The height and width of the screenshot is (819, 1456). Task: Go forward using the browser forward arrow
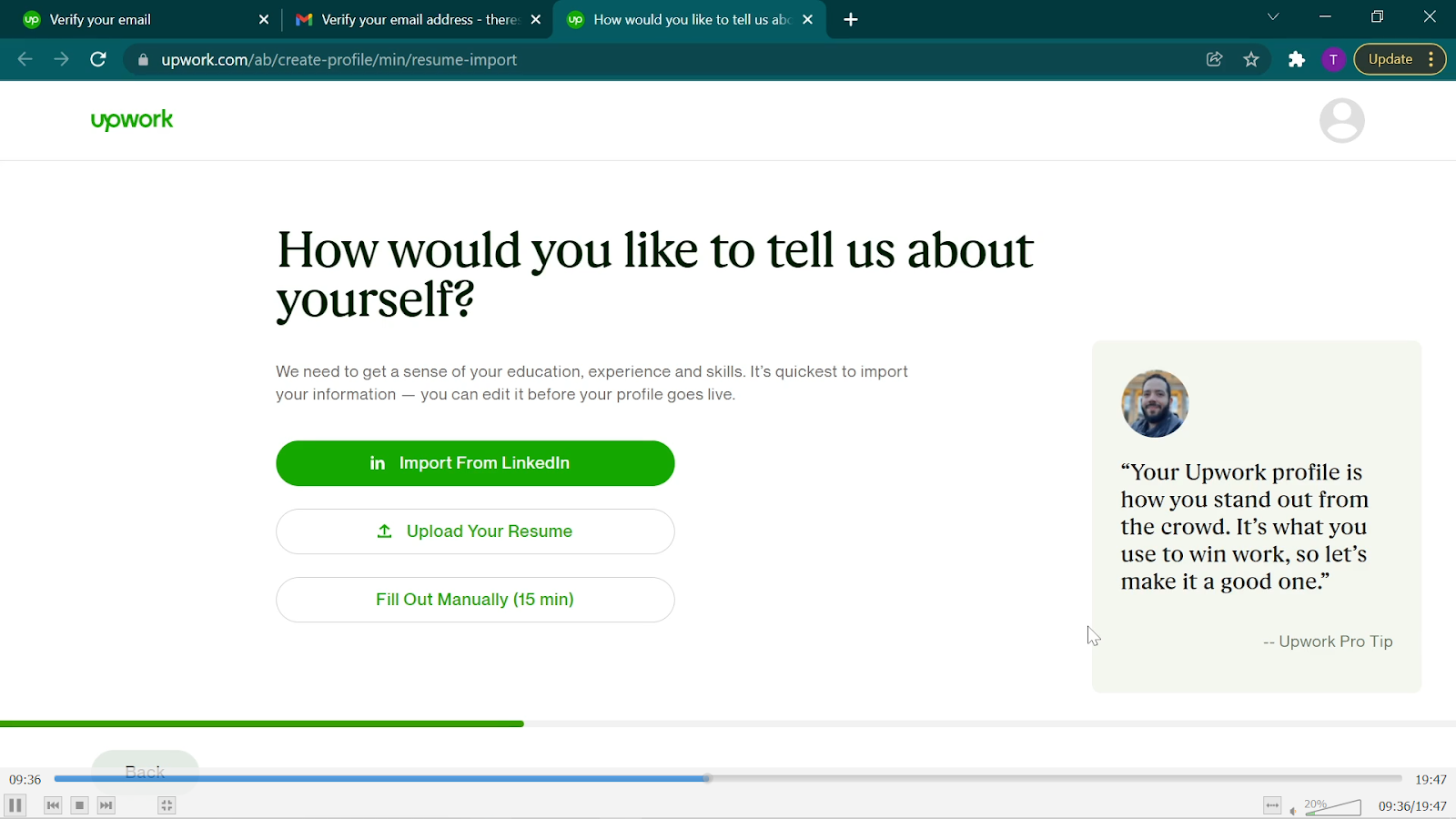[x=61, y=59]
